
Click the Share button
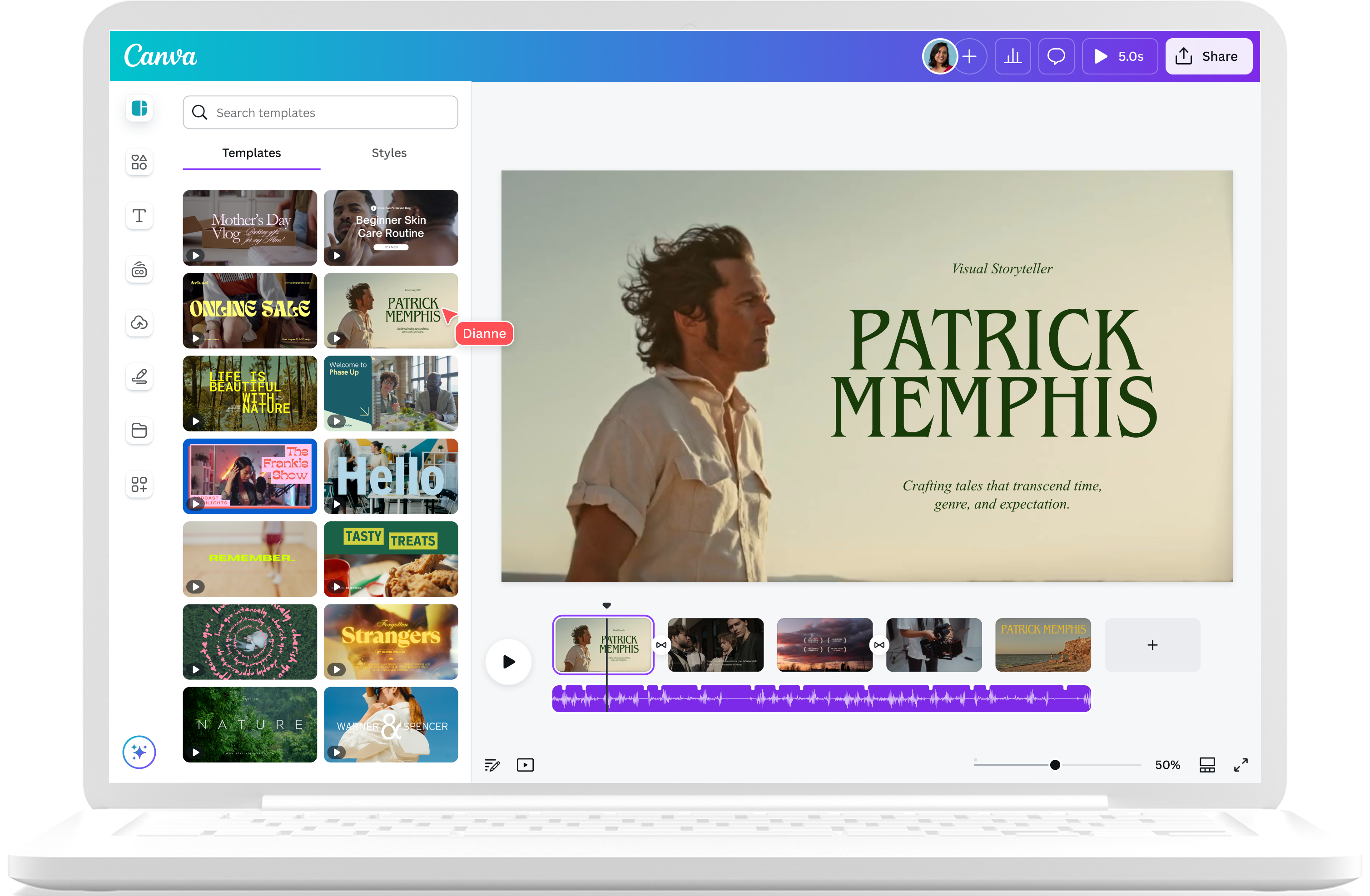[1208, 56]
